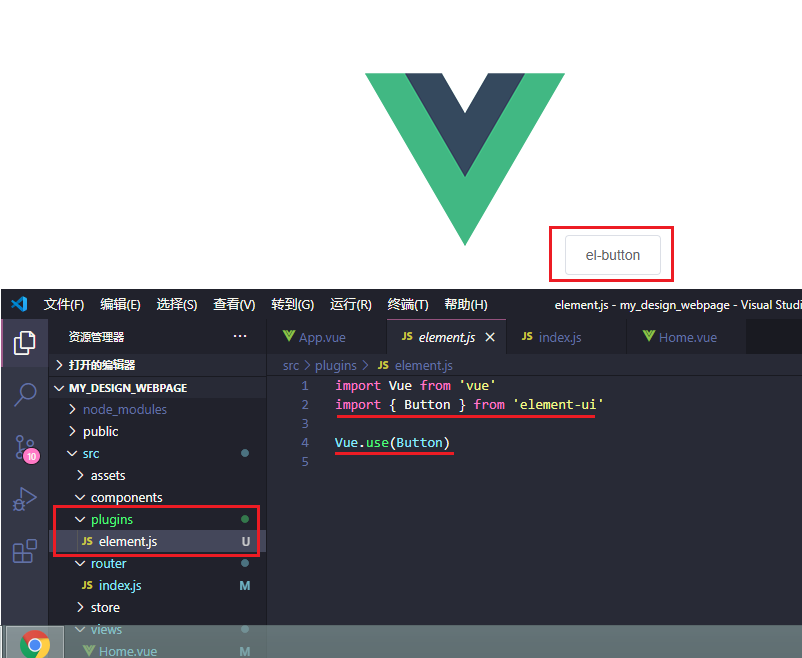Viewport: 802px width, 658px height.
Task: Open the 文件(F) menu
Action: click(x=64, y=304)
